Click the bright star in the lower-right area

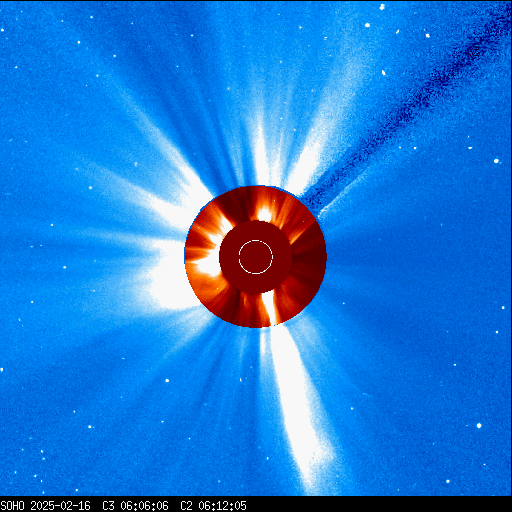click(x=479, y=425)
